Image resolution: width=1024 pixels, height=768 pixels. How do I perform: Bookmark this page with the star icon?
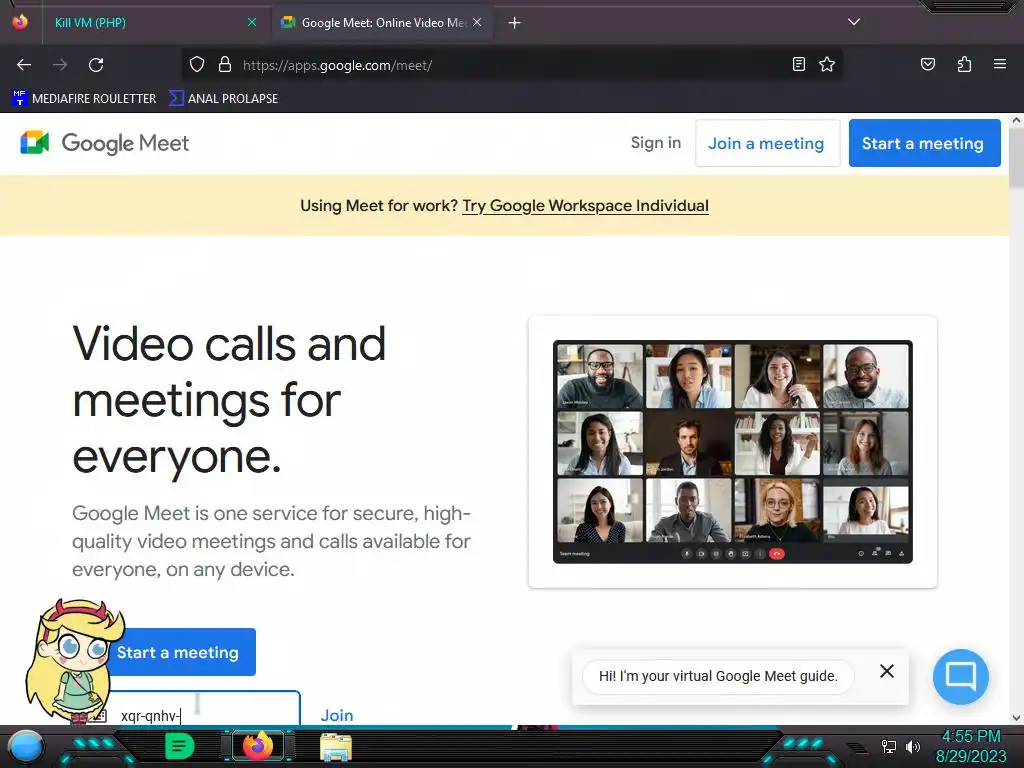[x=827, y=65]
